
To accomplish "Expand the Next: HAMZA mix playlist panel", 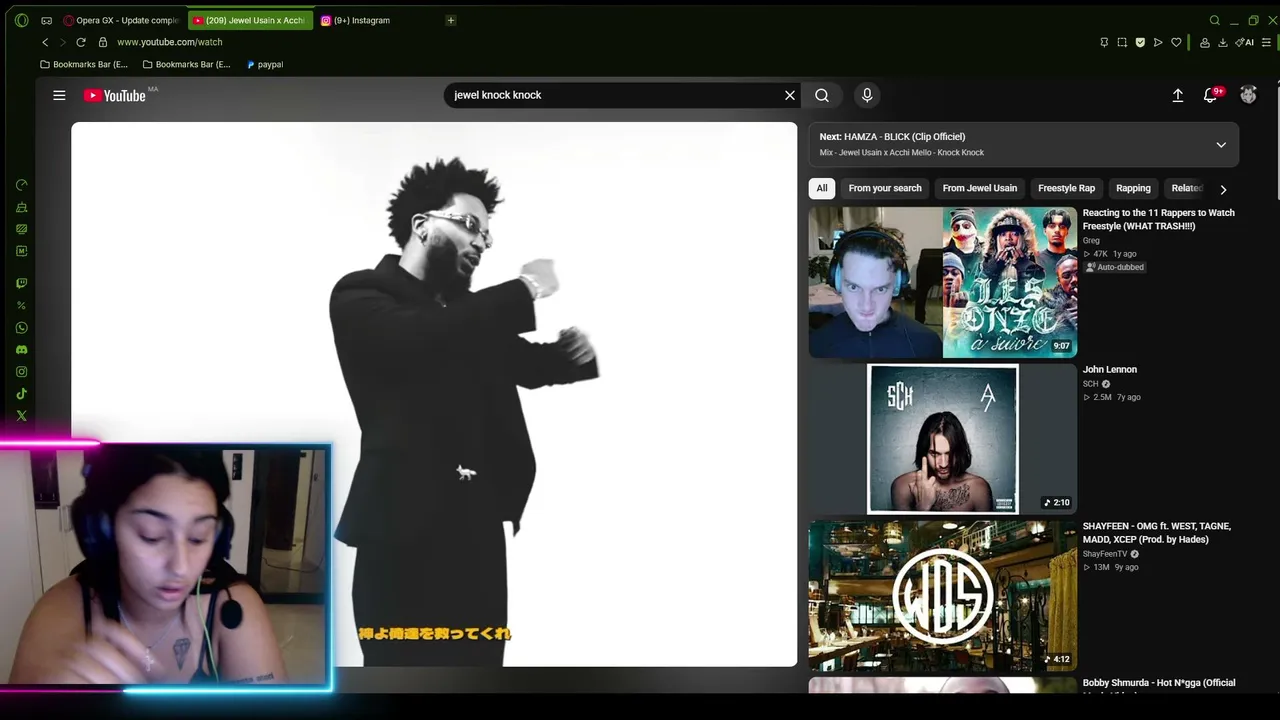I will point(1221,145).
